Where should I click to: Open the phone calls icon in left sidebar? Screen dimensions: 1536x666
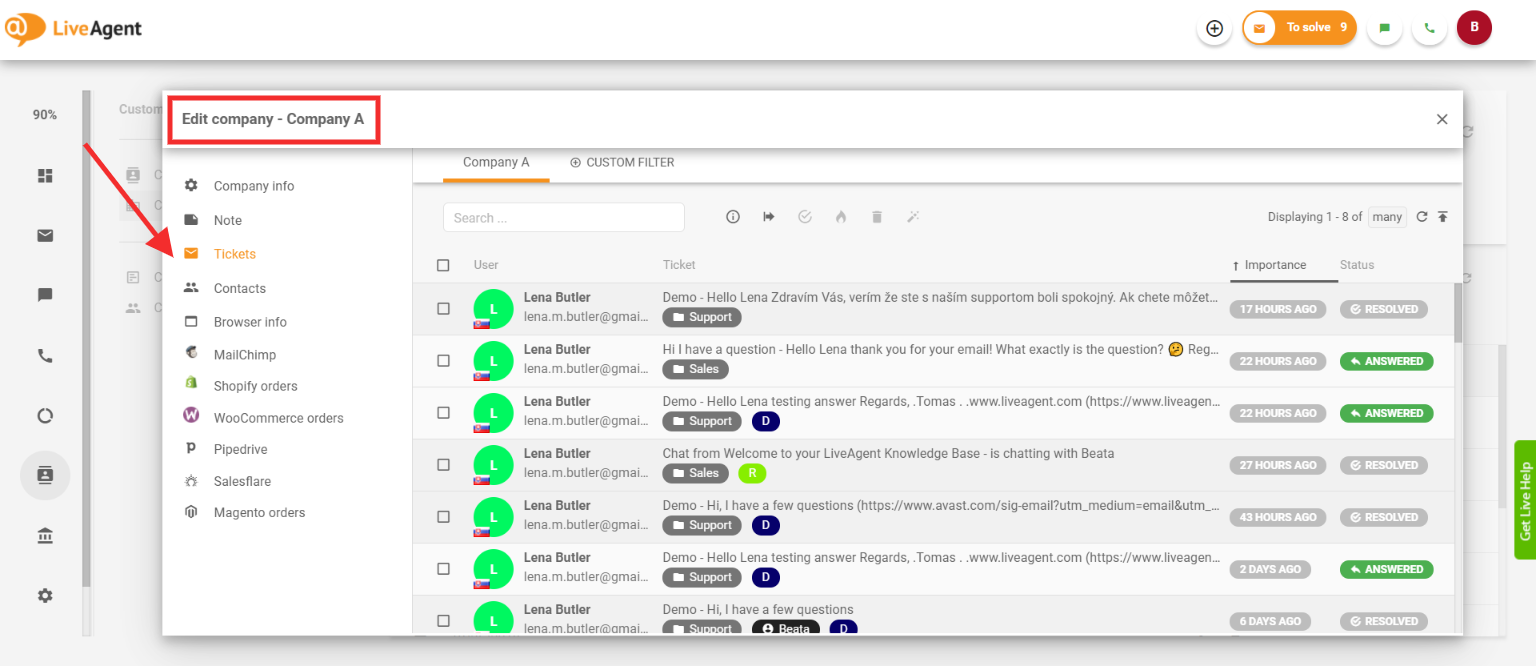45,356
